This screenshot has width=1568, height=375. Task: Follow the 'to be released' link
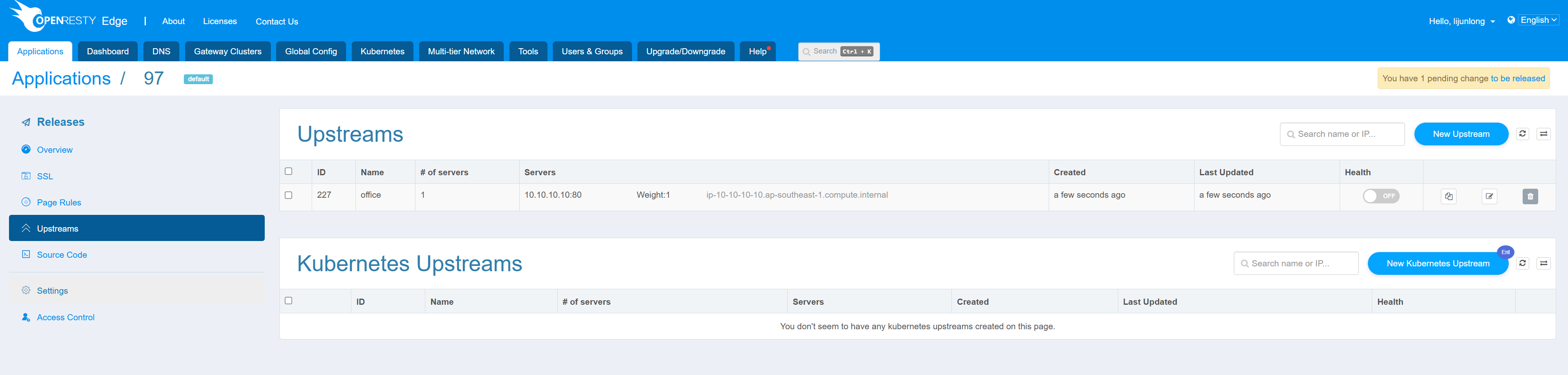(1517, 78)
